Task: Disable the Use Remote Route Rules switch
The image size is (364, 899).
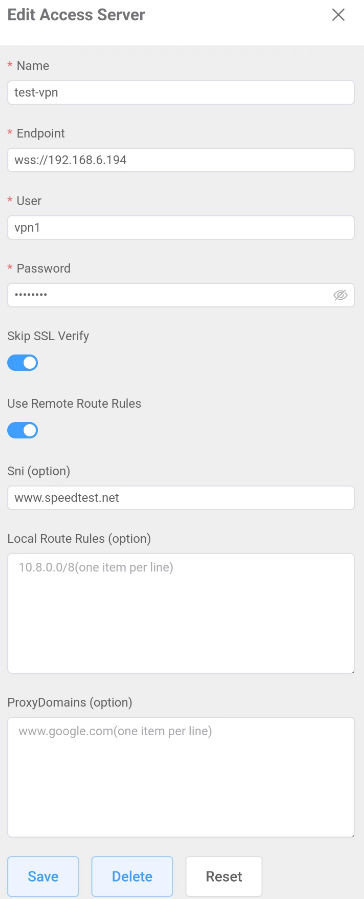Action: coord(22,430)
